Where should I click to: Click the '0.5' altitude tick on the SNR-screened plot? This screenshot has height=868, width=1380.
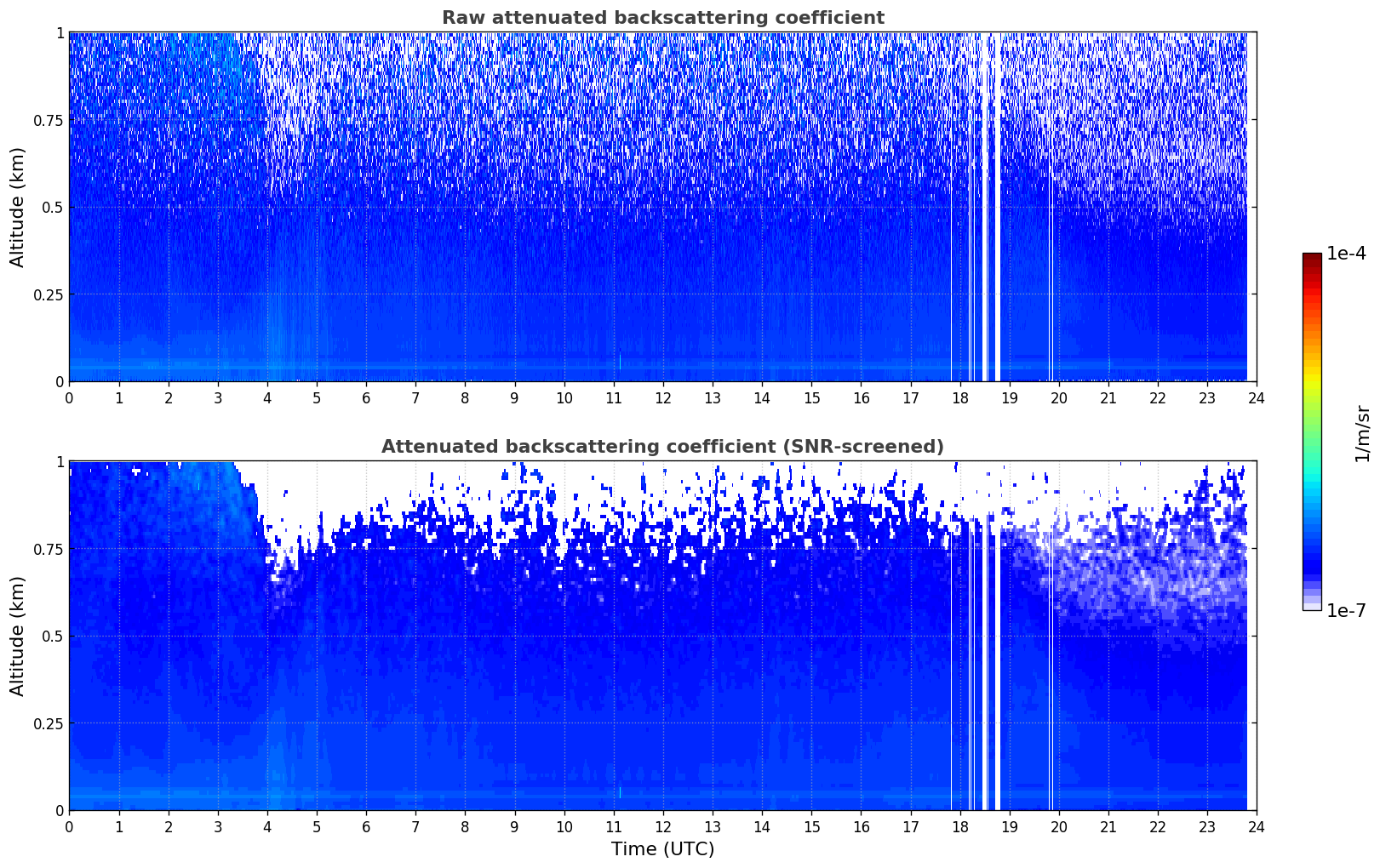53,636
